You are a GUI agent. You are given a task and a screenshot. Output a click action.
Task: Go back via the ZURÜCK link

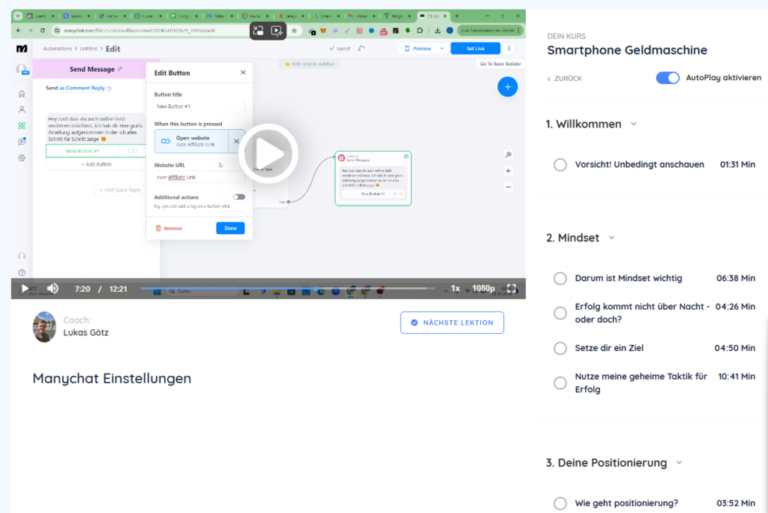point(564,78)
